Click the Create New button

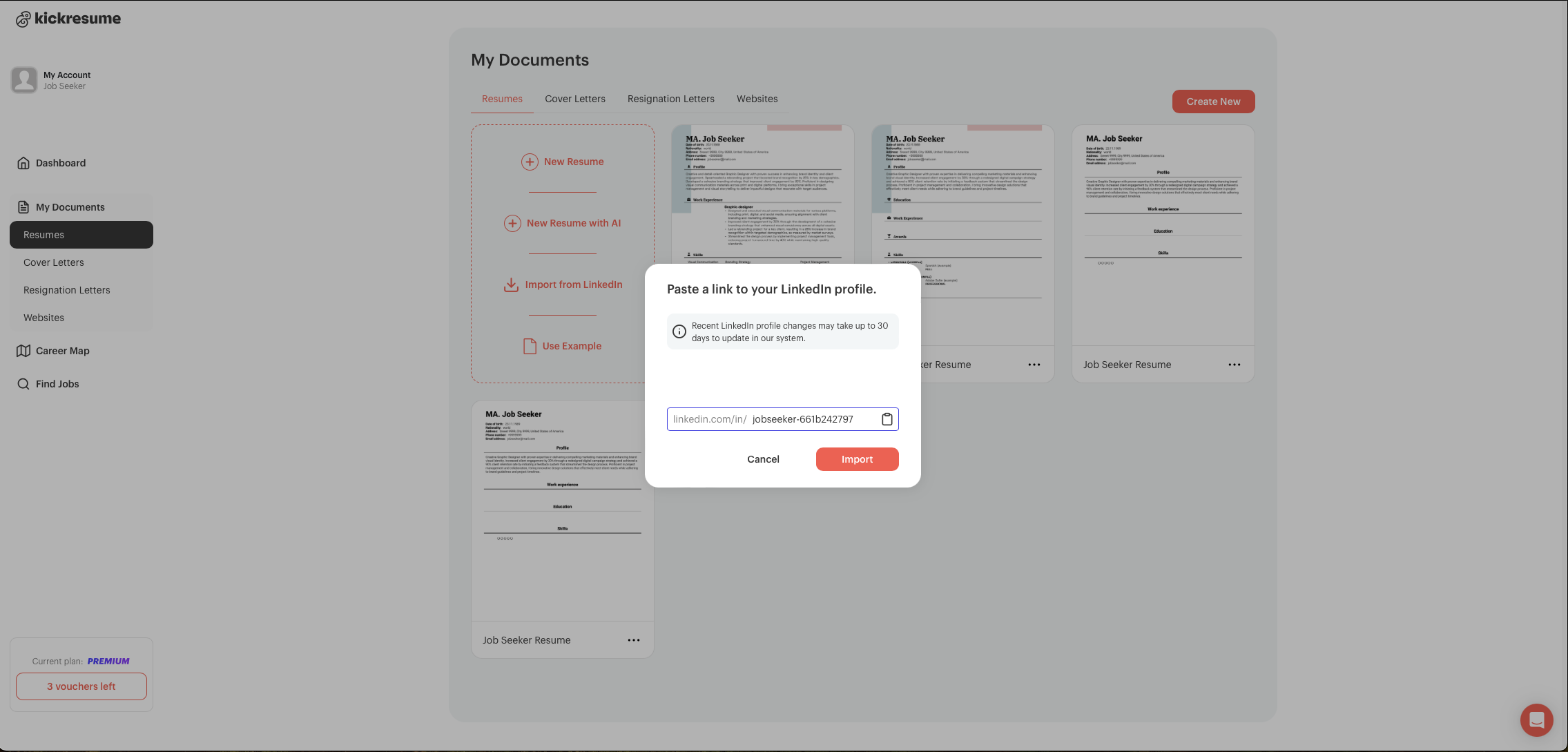coord(1213,102)
